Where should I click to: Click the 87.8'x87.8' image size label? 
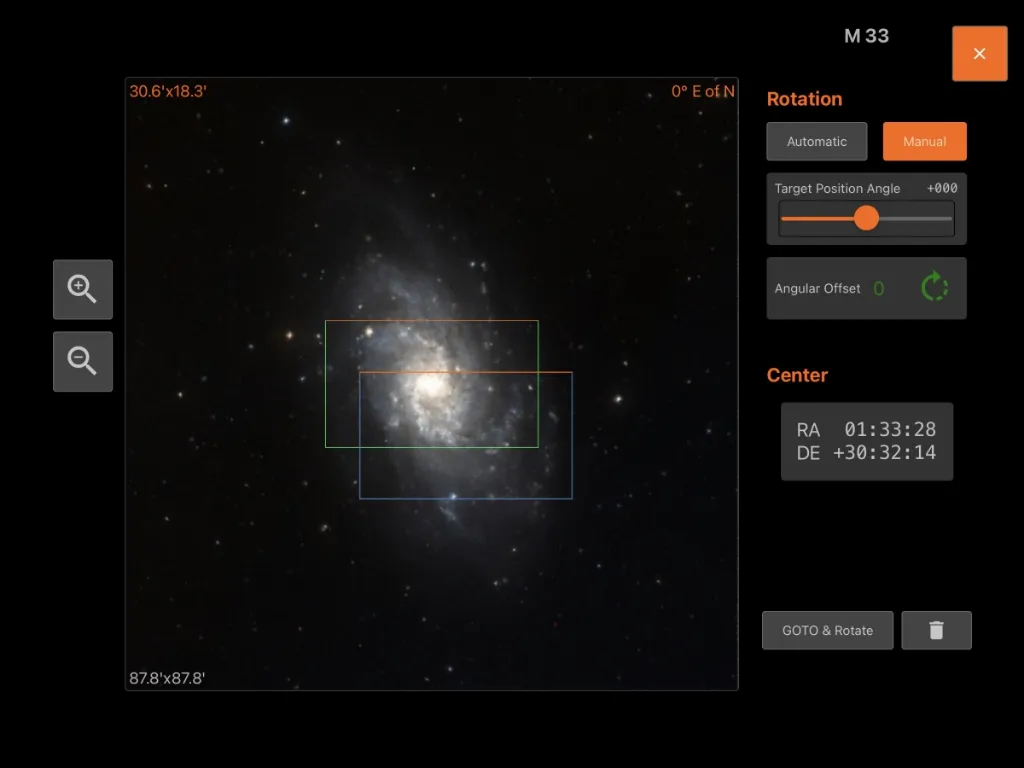click(x=167, y=678)
